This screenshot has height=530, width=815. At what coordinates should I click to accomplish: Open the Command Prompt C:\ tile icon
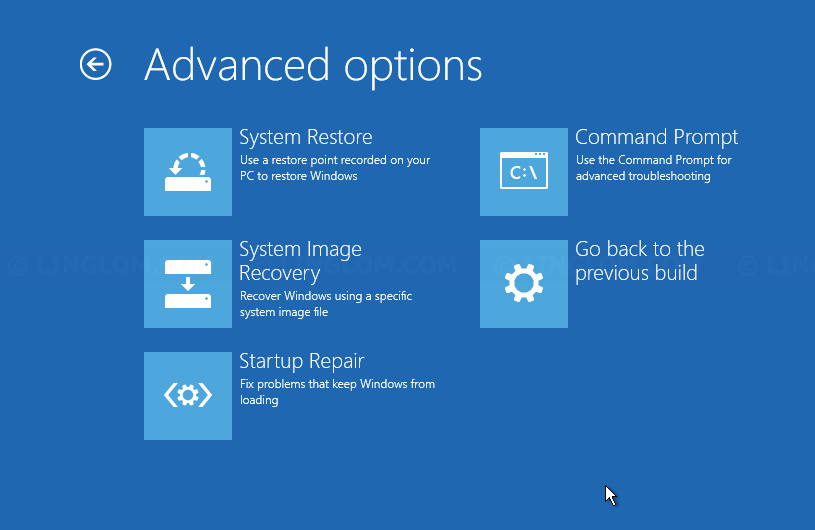[x=524, y=172]
